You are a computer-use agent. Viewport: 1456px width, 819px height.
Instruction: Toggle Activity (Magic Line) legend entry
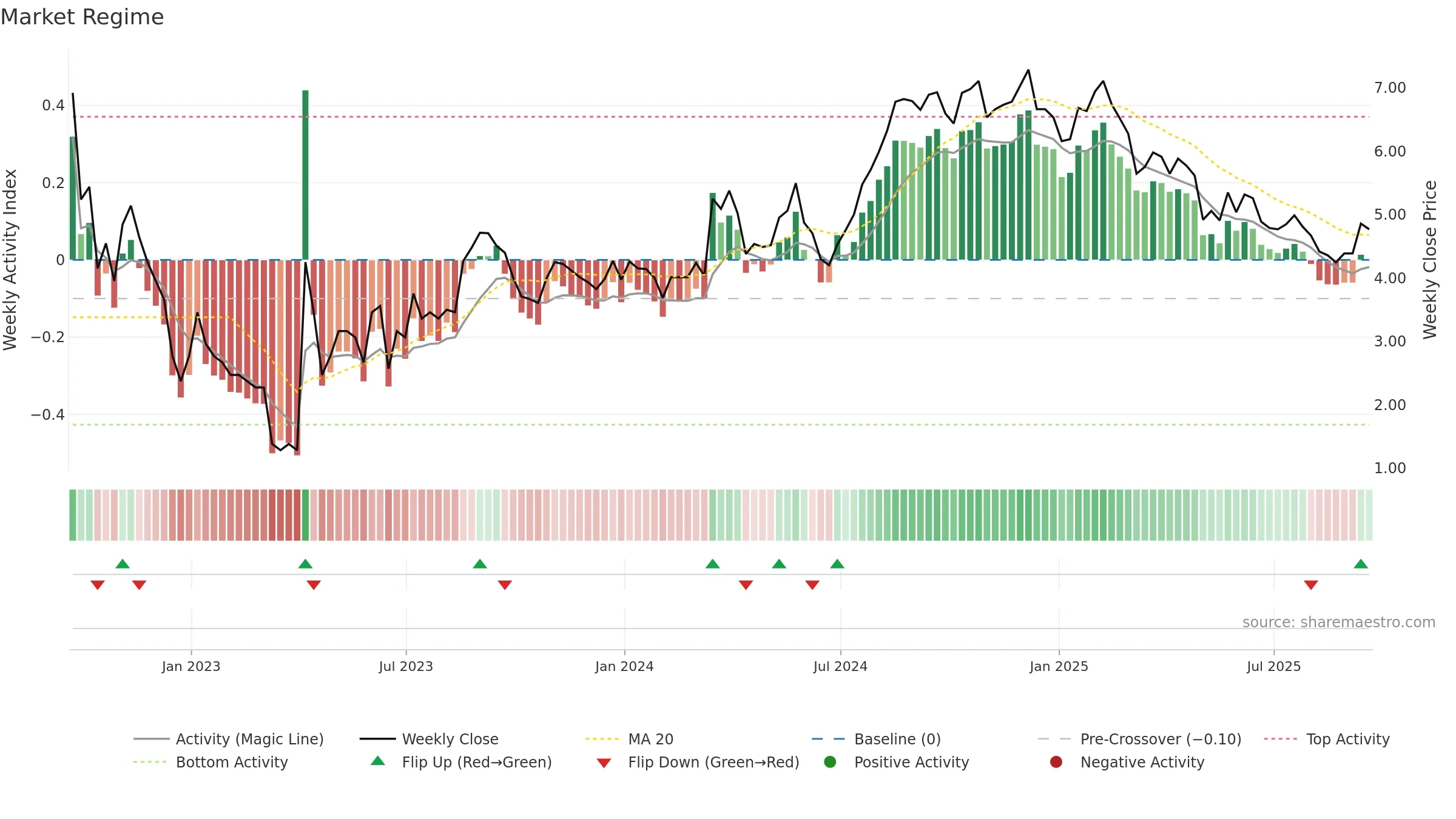coord(229,739)
